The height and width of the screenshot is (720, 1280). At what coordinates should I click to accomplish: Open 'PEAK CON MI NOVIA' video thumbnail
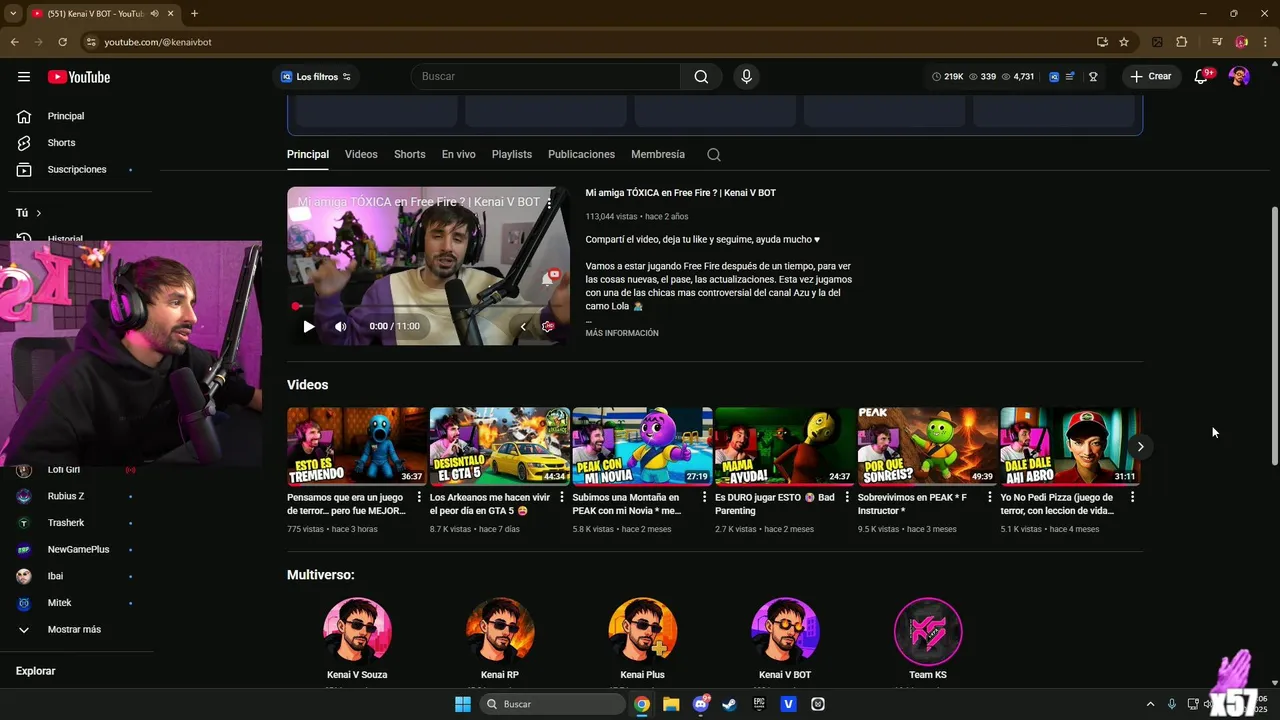642,446
